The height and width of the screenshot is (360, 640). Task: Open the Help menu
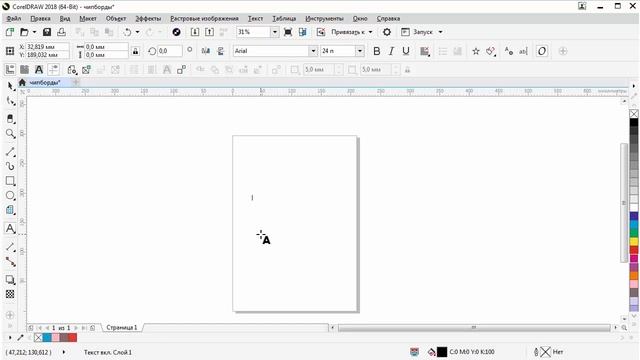point(388,18)
